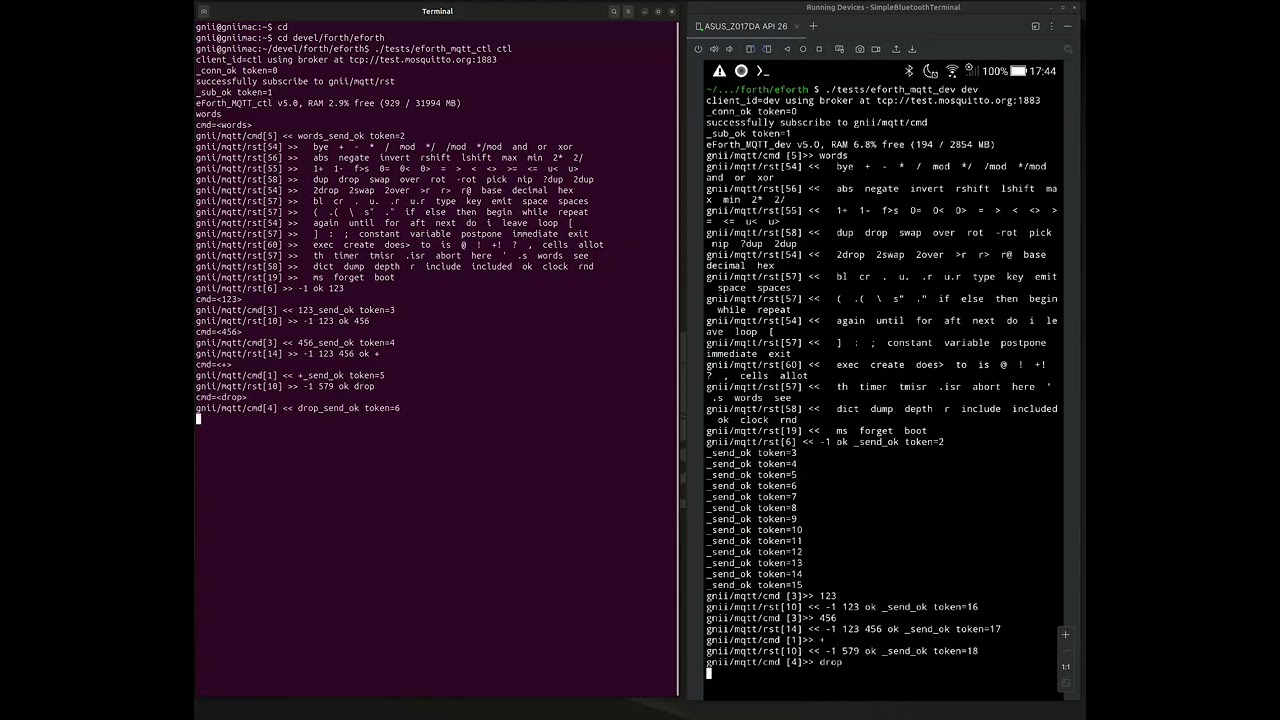
Task: Take a device screenshot with camera icon
Action: point(860,49)
